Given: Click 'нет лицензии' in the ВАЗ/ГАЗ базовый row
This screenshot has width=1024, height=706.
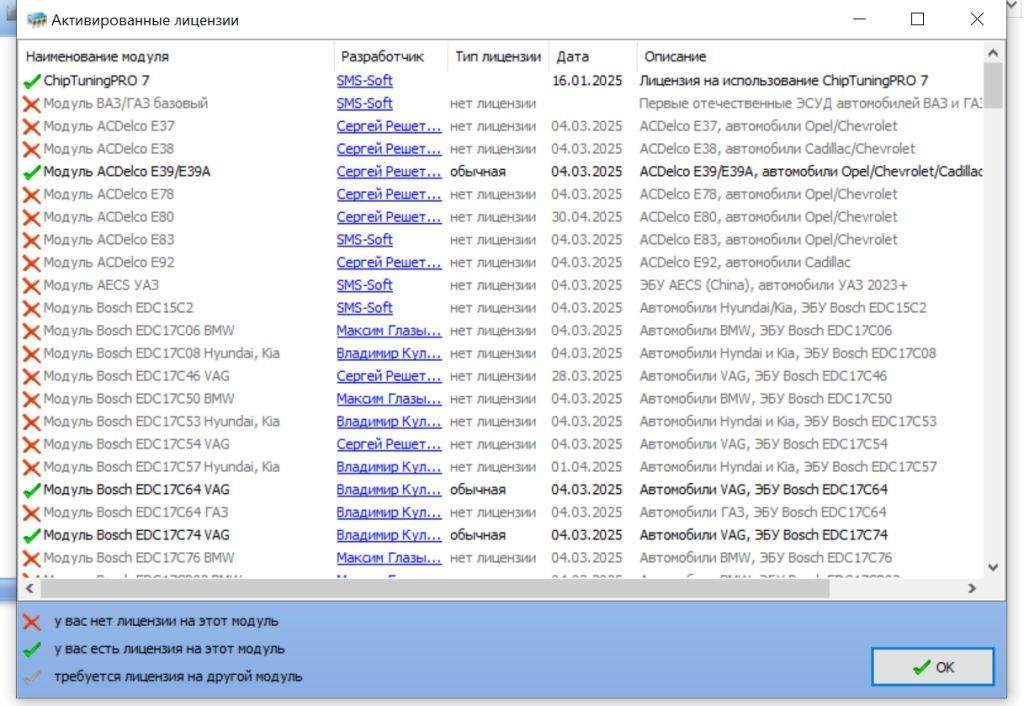Looking at the screenshot, I should [x=492, y=104].
